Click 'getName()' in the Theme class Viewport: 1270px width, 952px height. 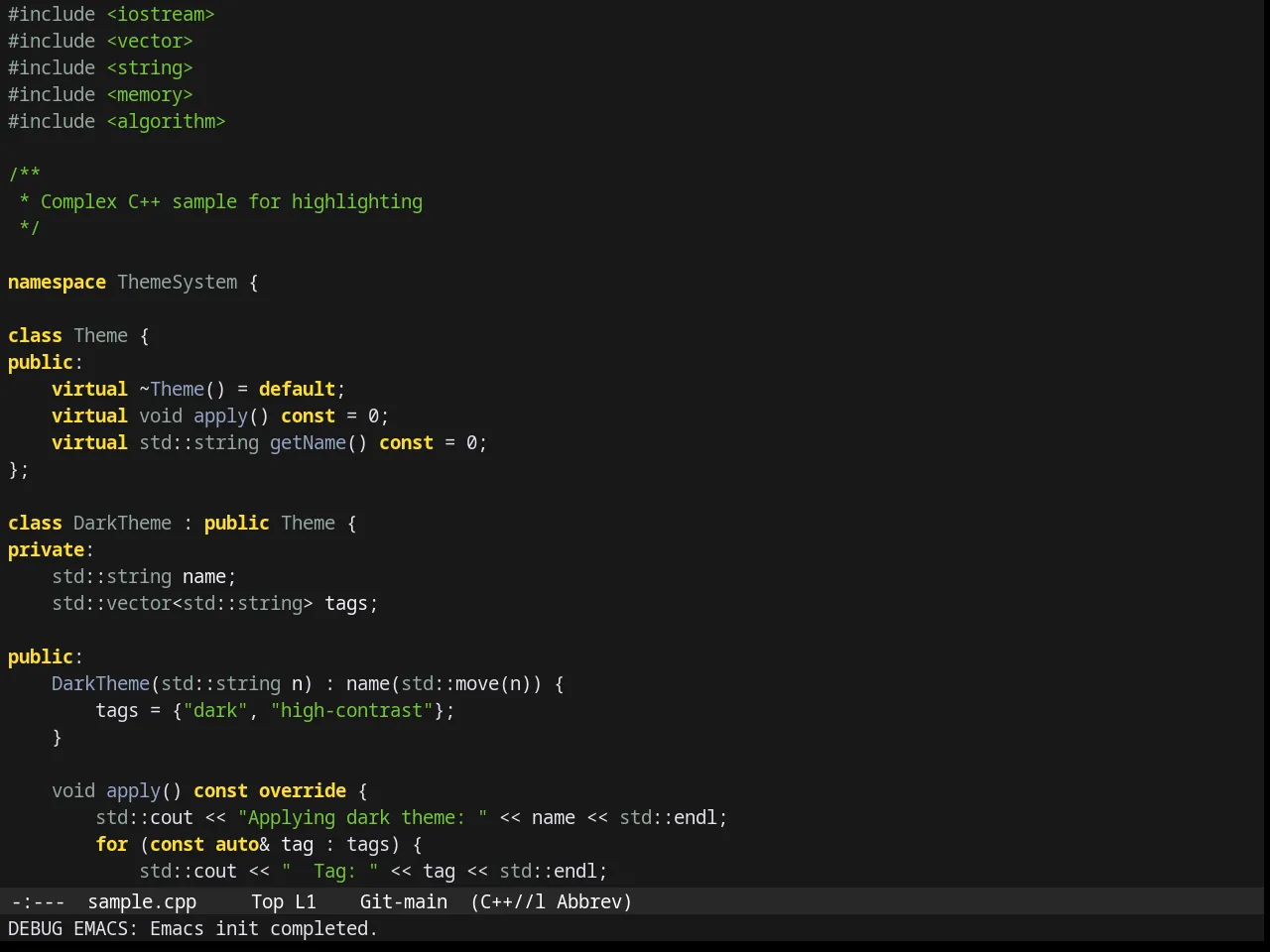(318, 442)
